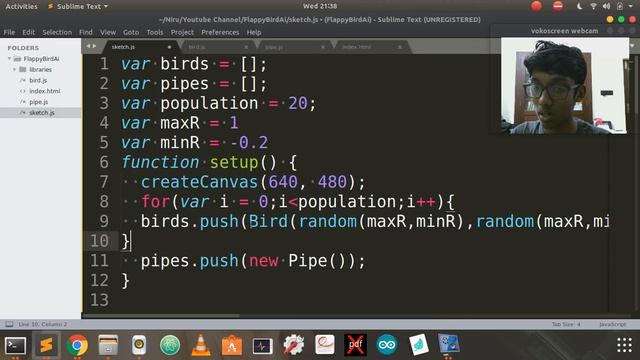Click the unsaved dot on sketch.js tab
The height and width of the screenshot is (360, 640).
coord(169,47)
